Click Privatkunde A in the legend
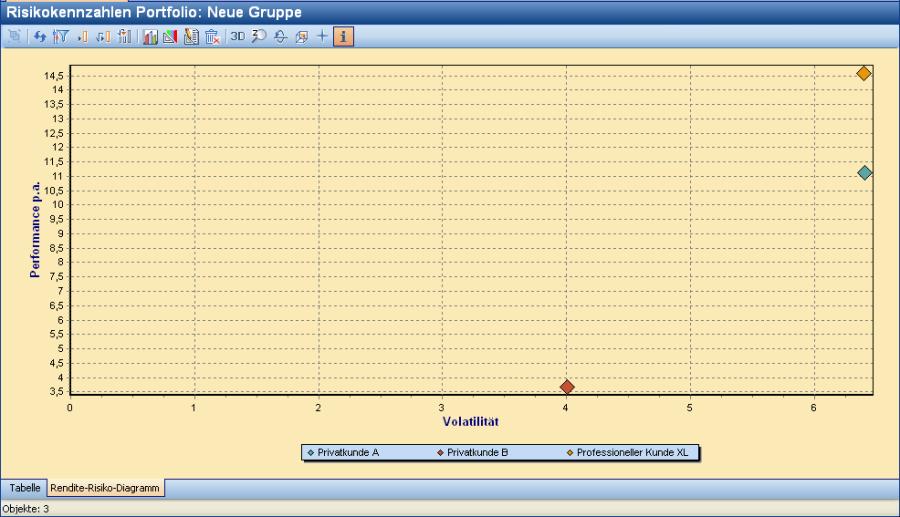This screenshot has height=517, width=900. (347, 453)
